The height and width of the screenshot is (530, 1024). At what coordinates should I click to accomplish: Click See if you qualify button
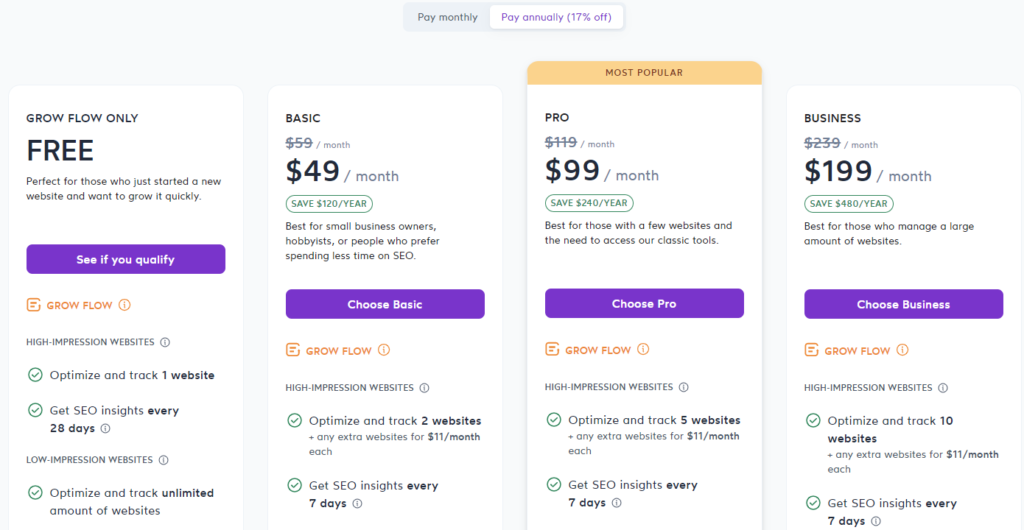click(126, 259)
